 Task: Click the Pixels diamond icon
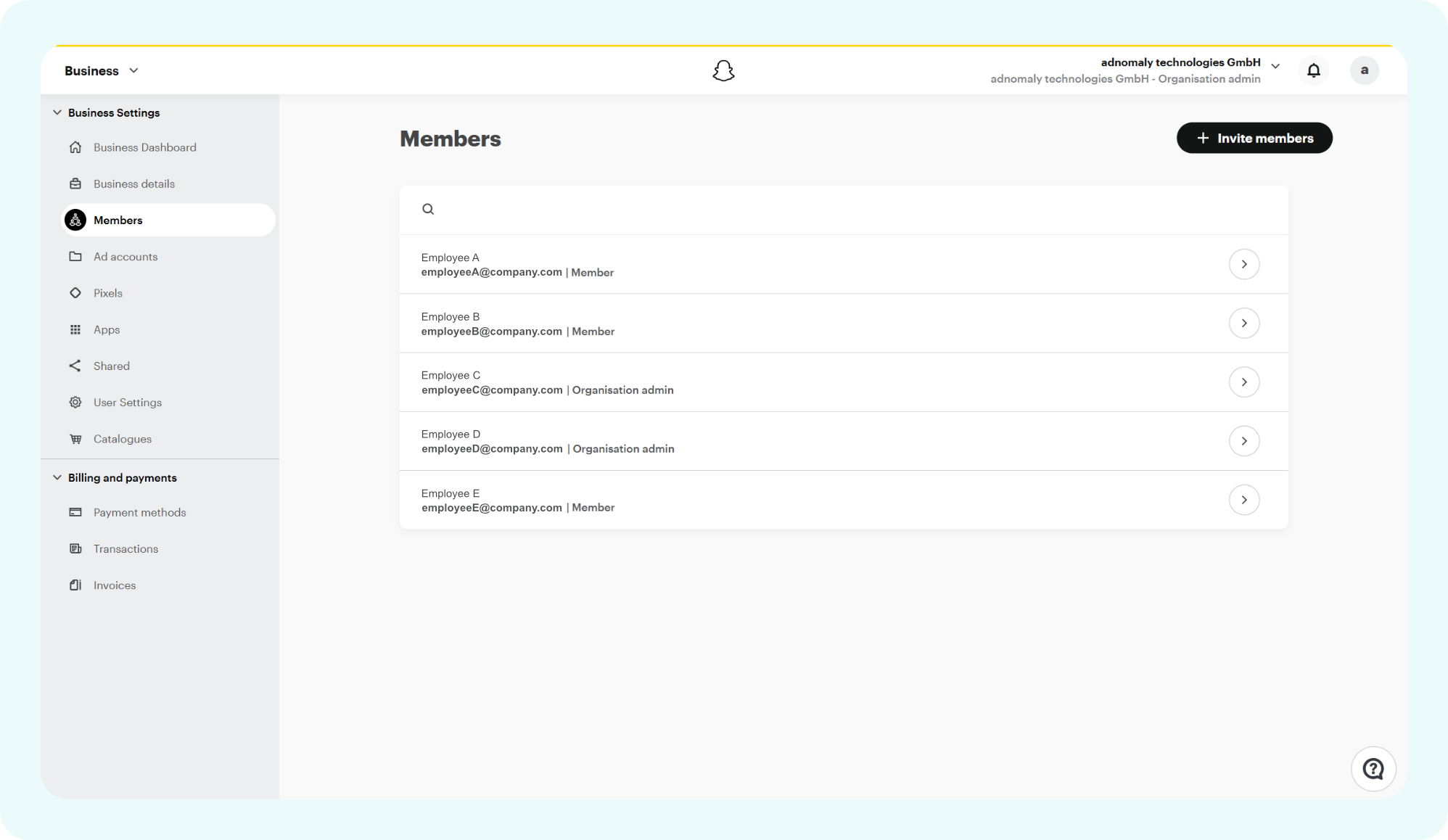coord(75,293)
